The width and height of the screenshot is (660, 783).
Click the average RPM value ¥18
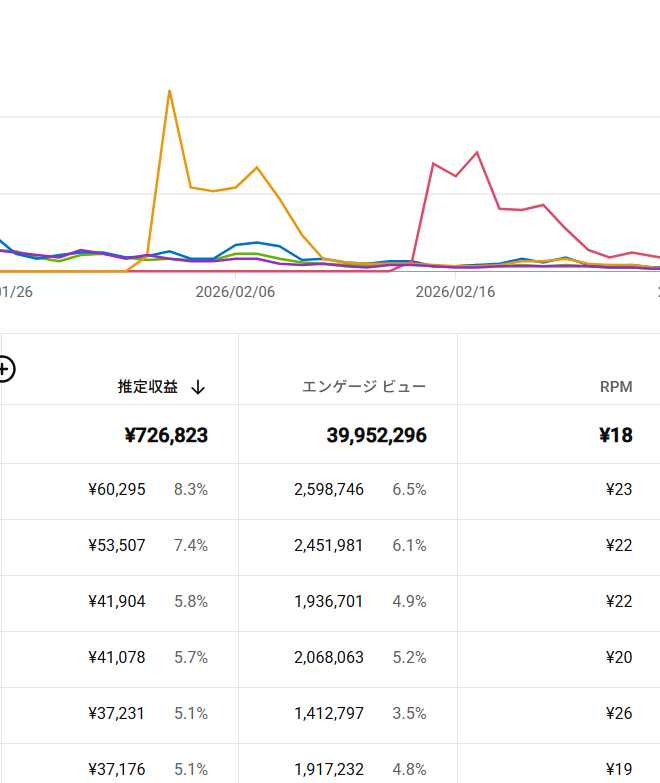(x=615, y=435)
